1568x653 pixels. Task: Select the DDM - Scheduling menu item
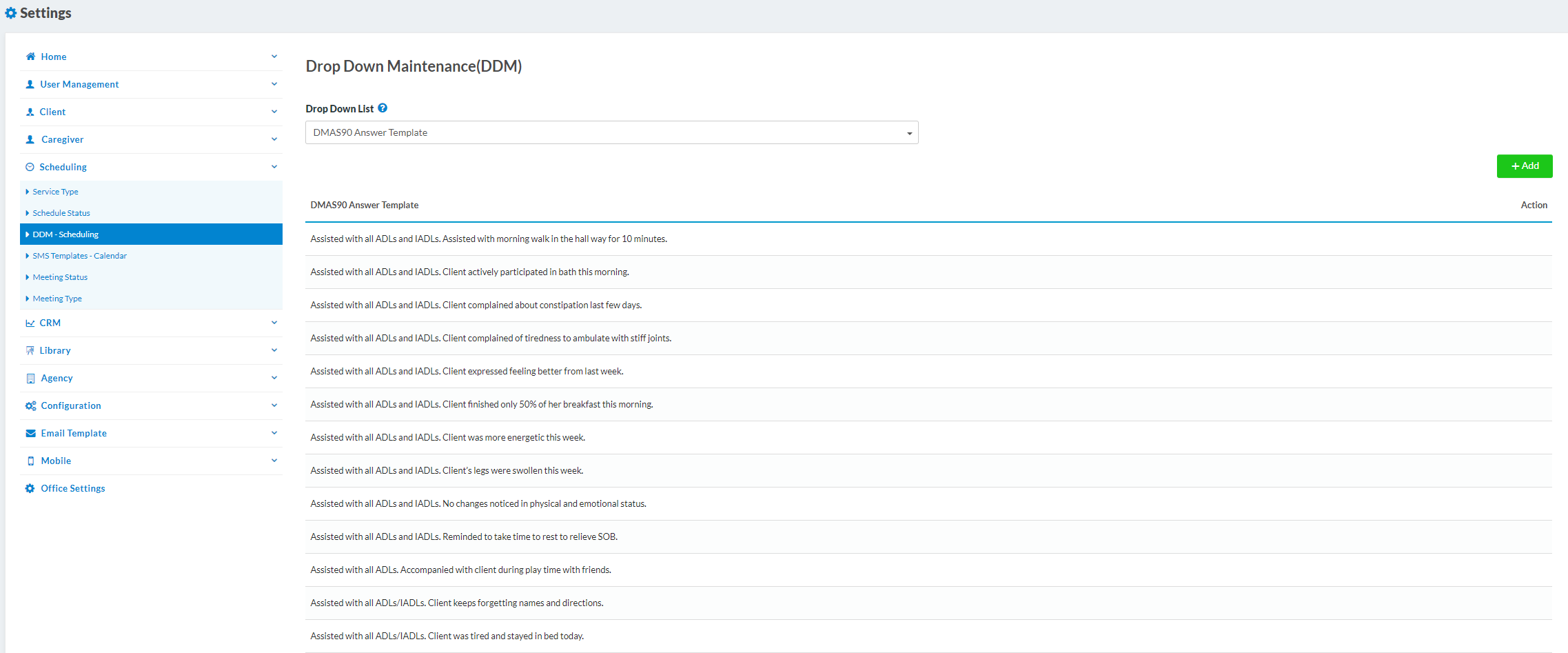[65, 234]
